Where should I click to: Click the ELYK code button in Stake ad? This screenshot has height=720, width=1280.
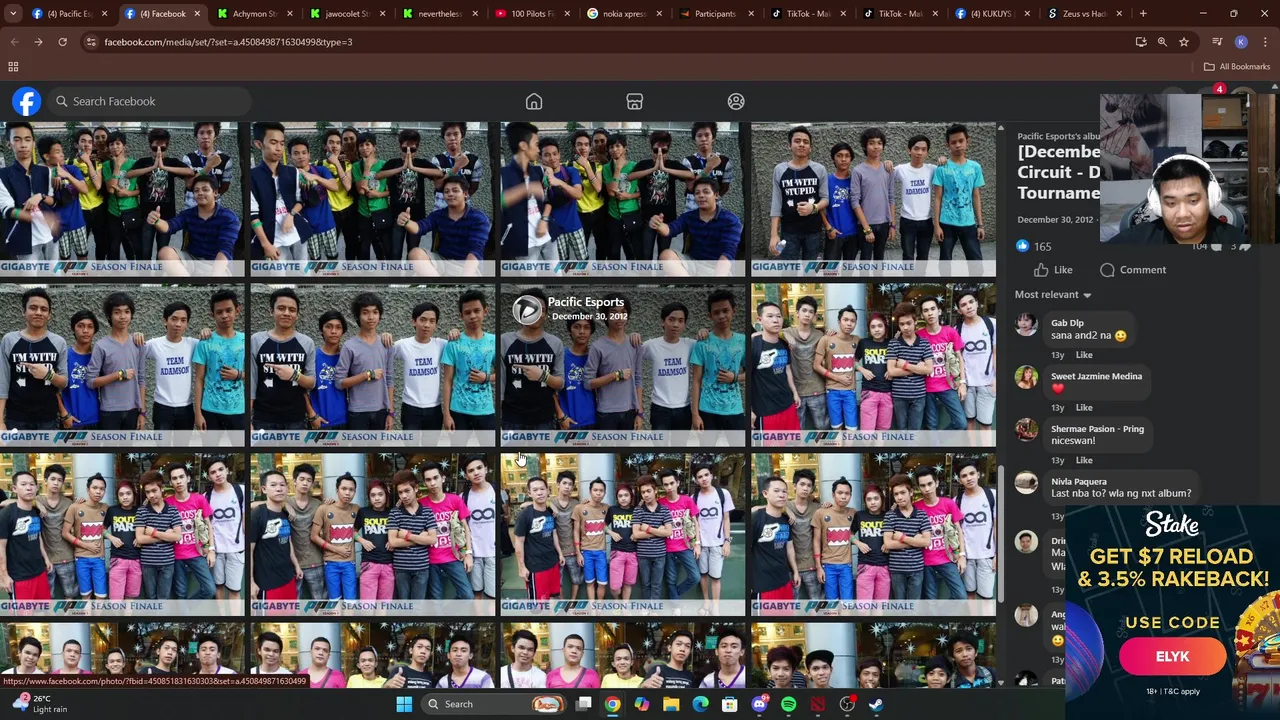[1172, 657]
